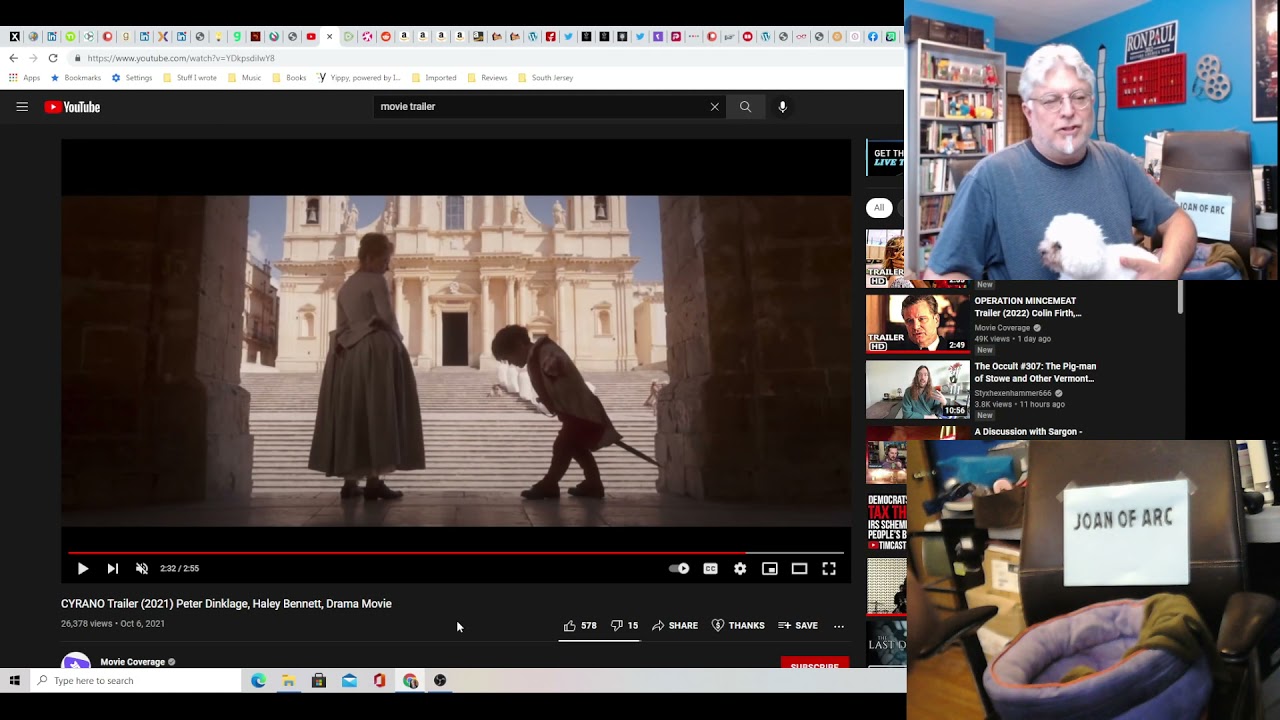Open the YouTube hamburger guide menu
This screenshot has width=1280, height=720.
click(22, 107)
